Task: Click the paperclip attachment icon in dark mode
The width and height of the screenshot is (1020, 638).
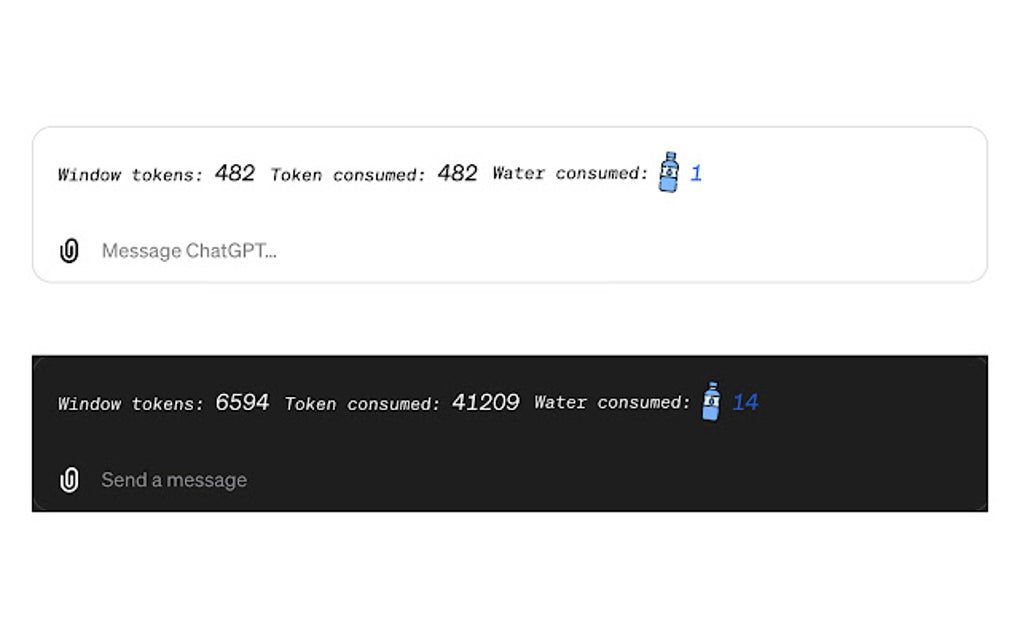Action: click(69, 480)
